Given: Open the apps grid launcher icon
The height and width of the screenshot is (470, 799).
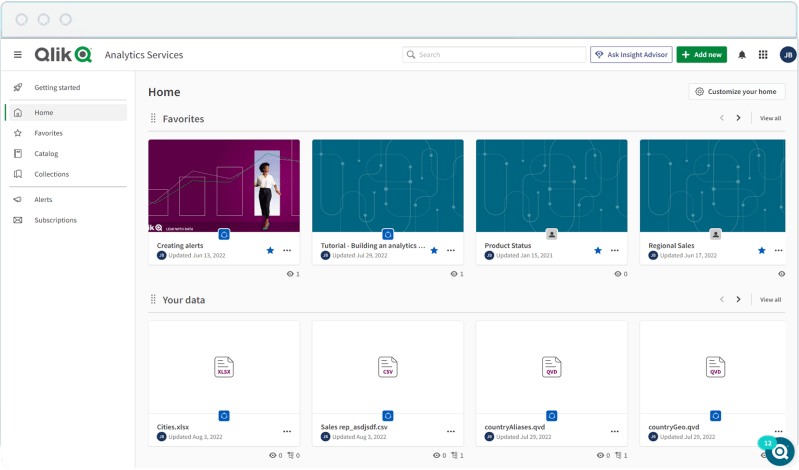Looking at the screenshot, I should (763, 55).
